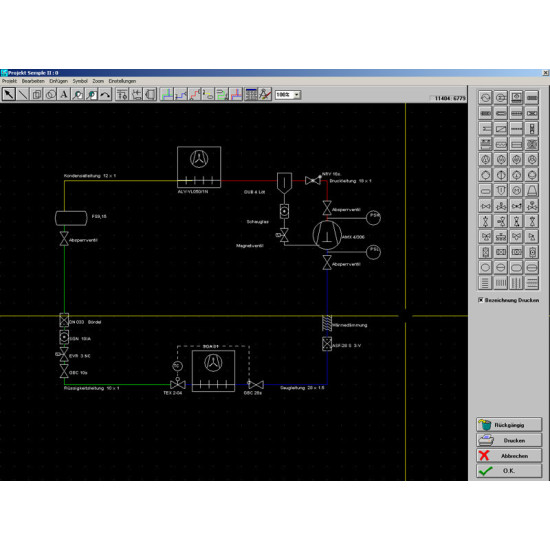This screenshot has width=550, height=550.
Task: Select the PSL pressure switch circle
Action: pos(374,252)
